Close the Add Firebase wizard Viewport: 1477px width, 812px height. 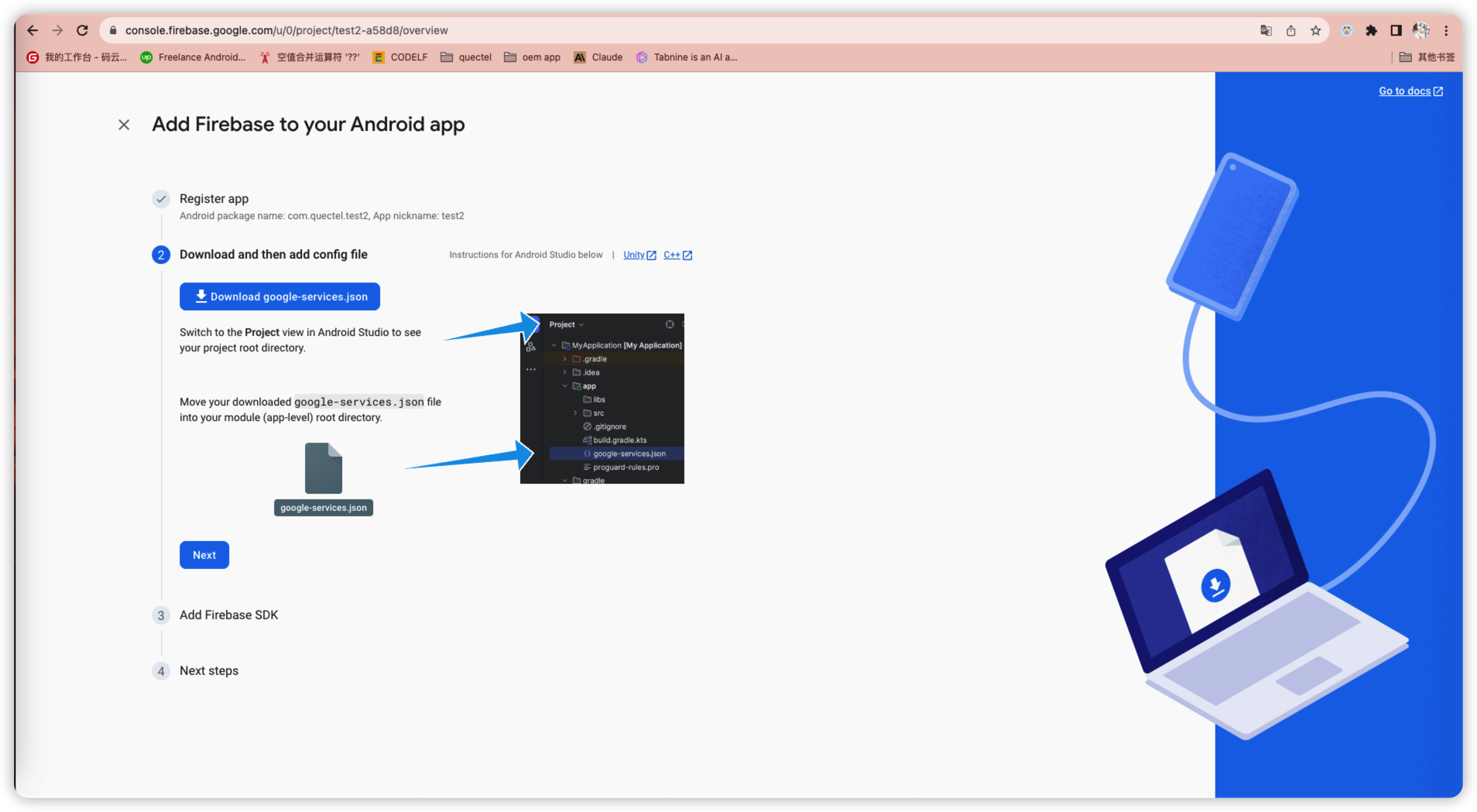[124, 125]
